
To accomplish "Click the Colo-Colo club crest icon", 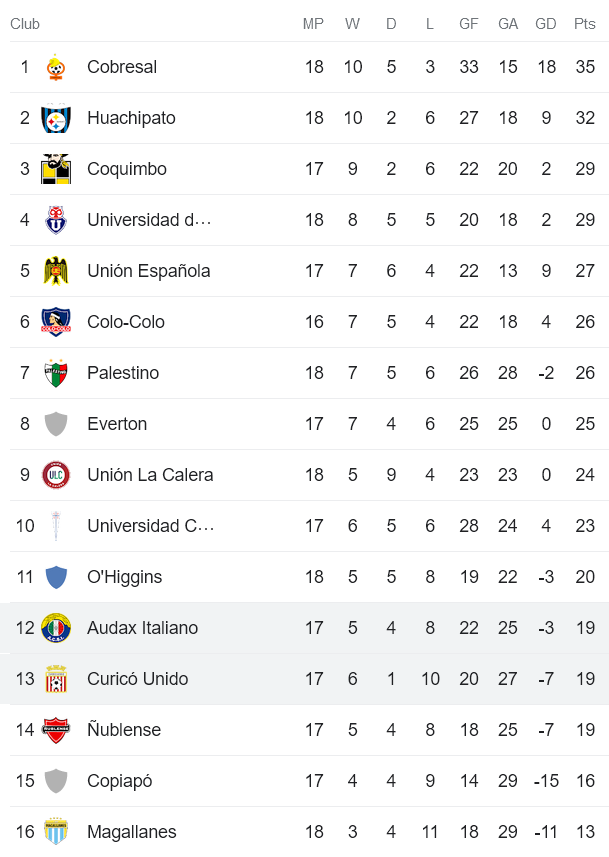I will tap(56, 323).
